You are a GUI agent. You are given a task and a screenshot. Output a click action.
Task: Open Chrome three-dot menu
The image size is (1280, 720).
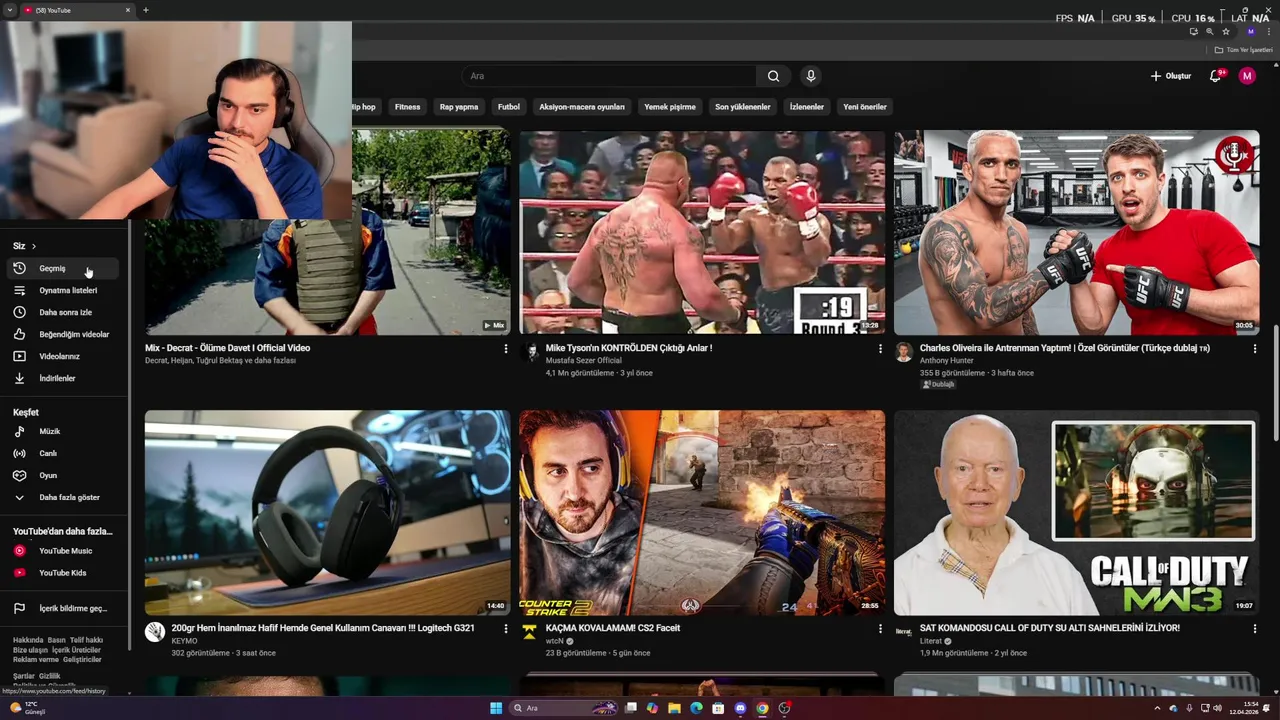pos(1269,32)
